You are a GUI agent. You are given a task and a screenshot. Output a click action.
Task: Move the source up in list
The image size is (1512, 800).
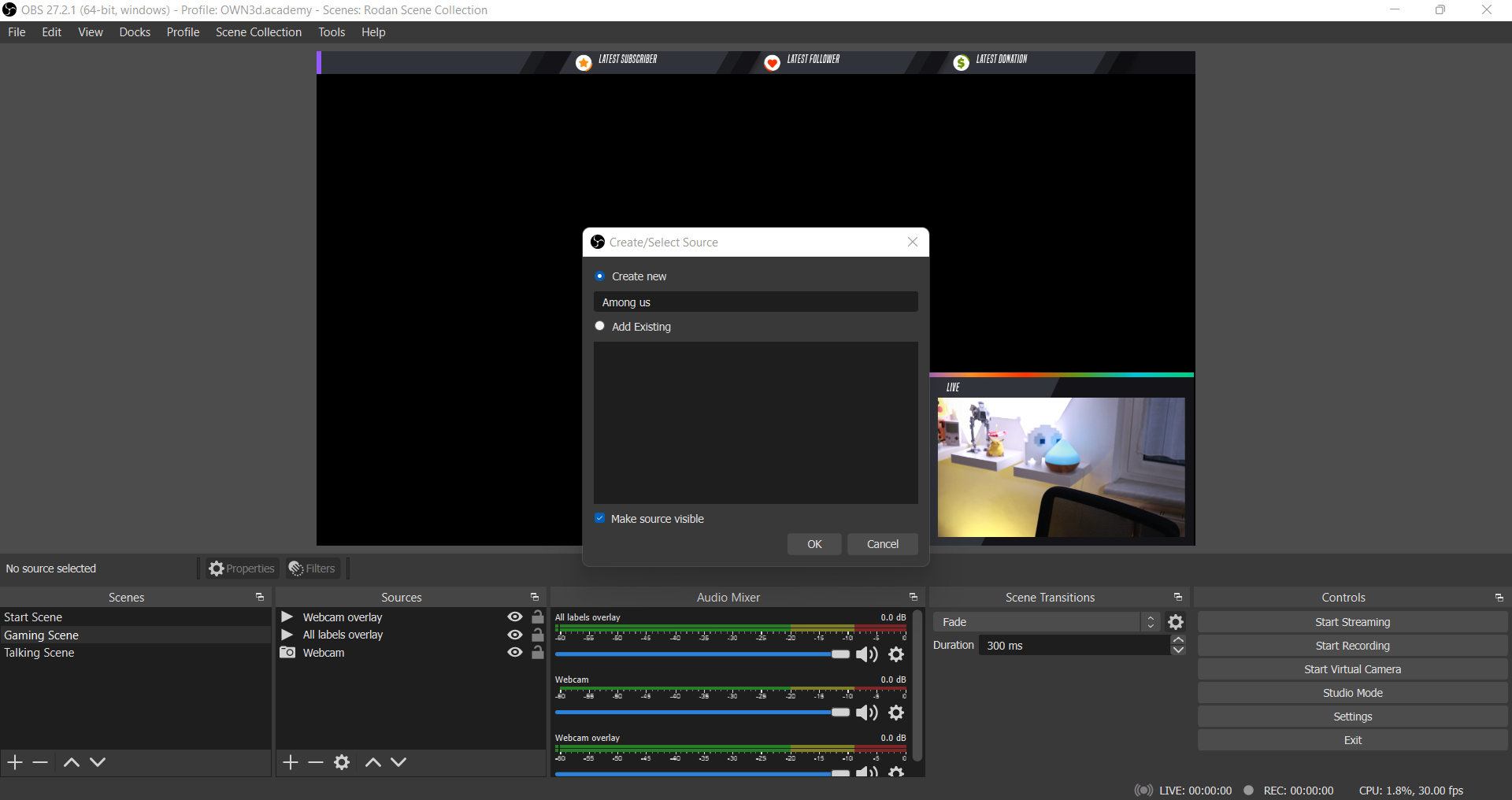(x=373, y=762)
